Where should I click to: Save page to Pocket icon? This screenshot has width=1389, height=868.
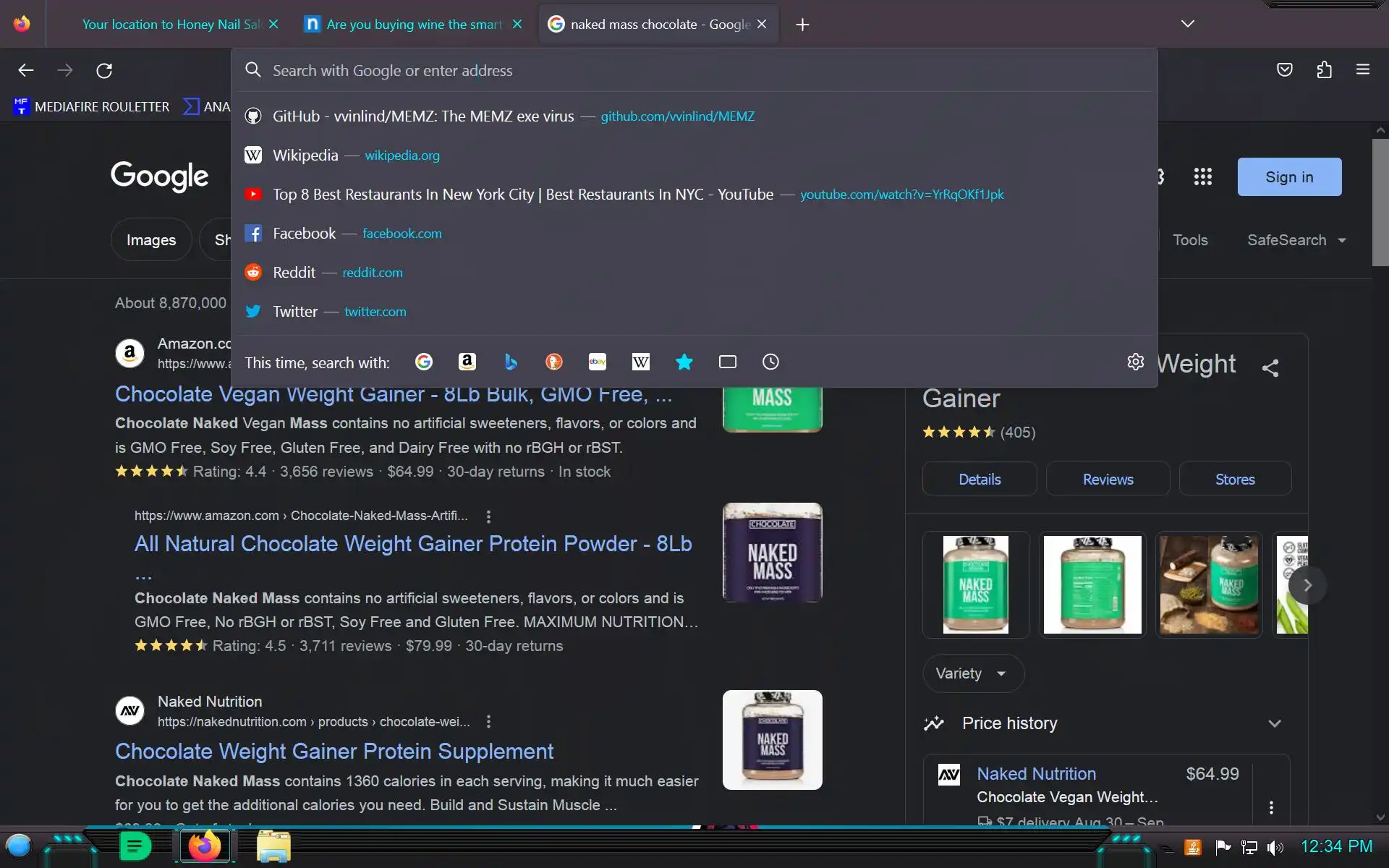tap(1285, 70)
